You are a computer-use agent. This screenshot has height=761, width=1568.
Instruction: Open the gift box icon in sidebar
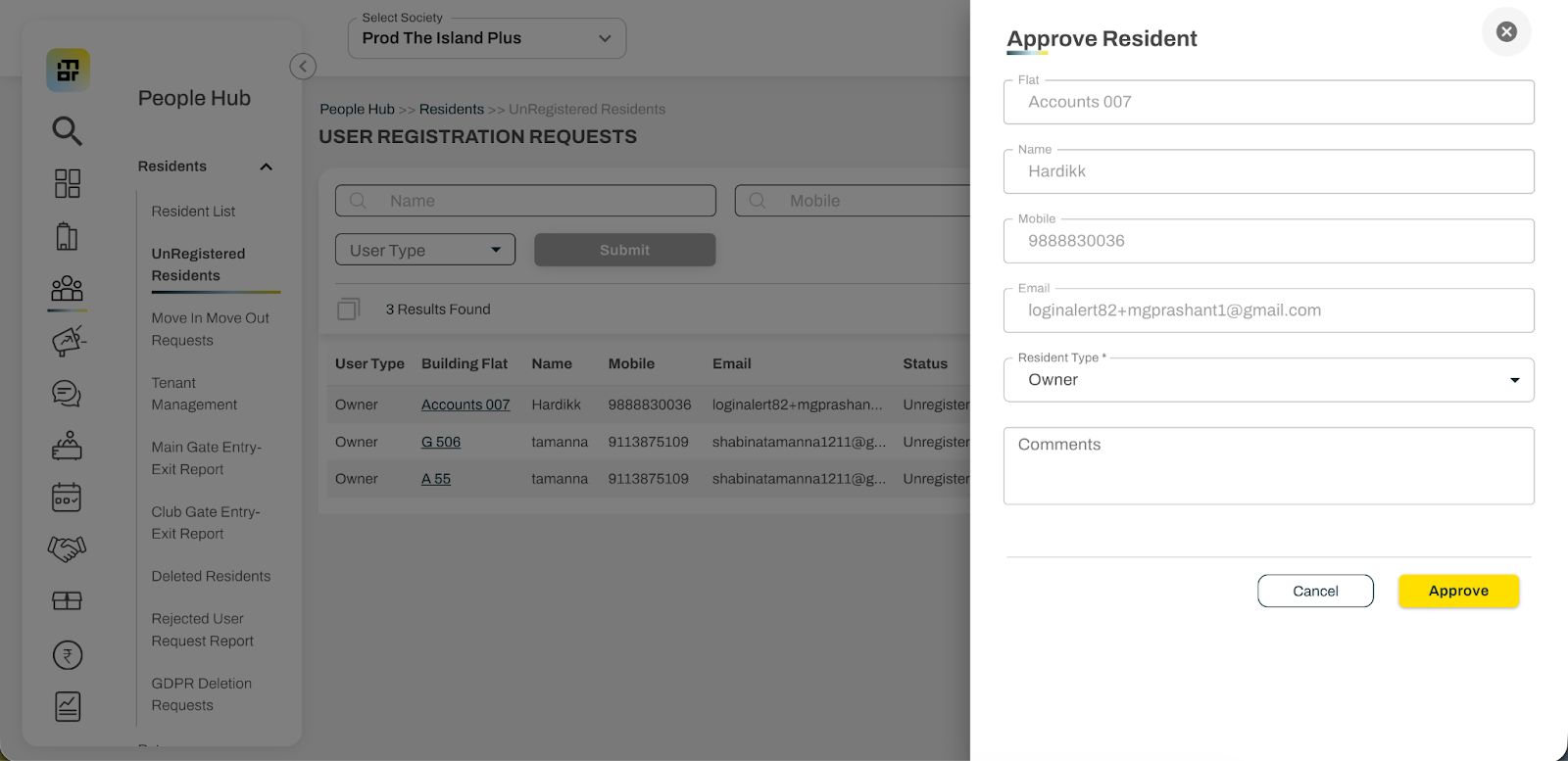[67, 600]
